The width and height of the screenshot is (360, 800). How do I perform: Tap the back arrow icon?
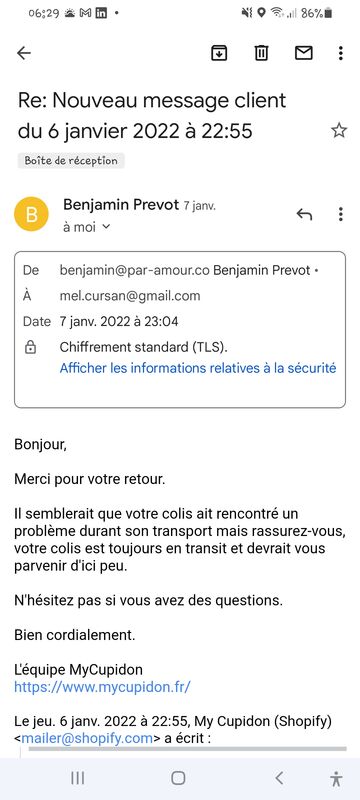[24, 53]
